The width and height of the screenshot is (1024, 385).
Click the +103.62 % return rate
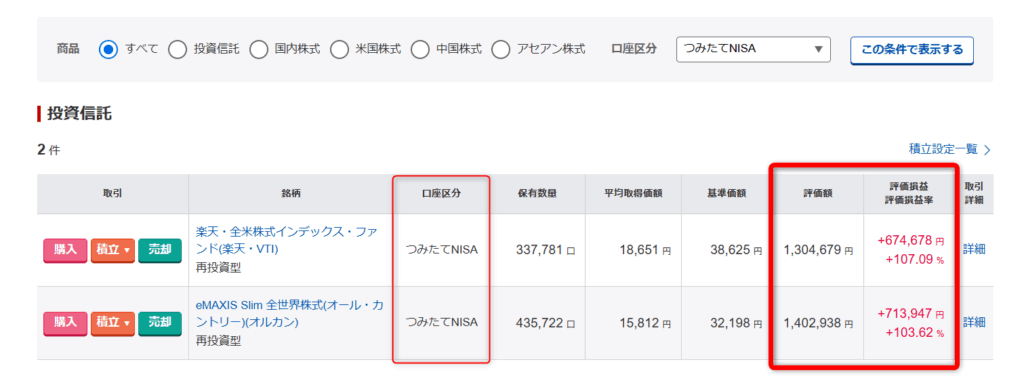coord(914,333)
